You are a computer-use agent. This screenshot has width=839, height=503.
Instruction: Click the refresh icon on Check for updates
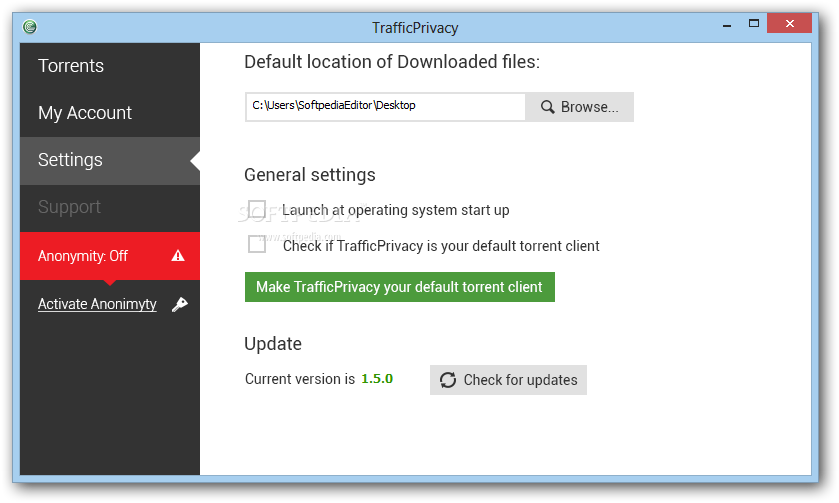click(448, 380)
